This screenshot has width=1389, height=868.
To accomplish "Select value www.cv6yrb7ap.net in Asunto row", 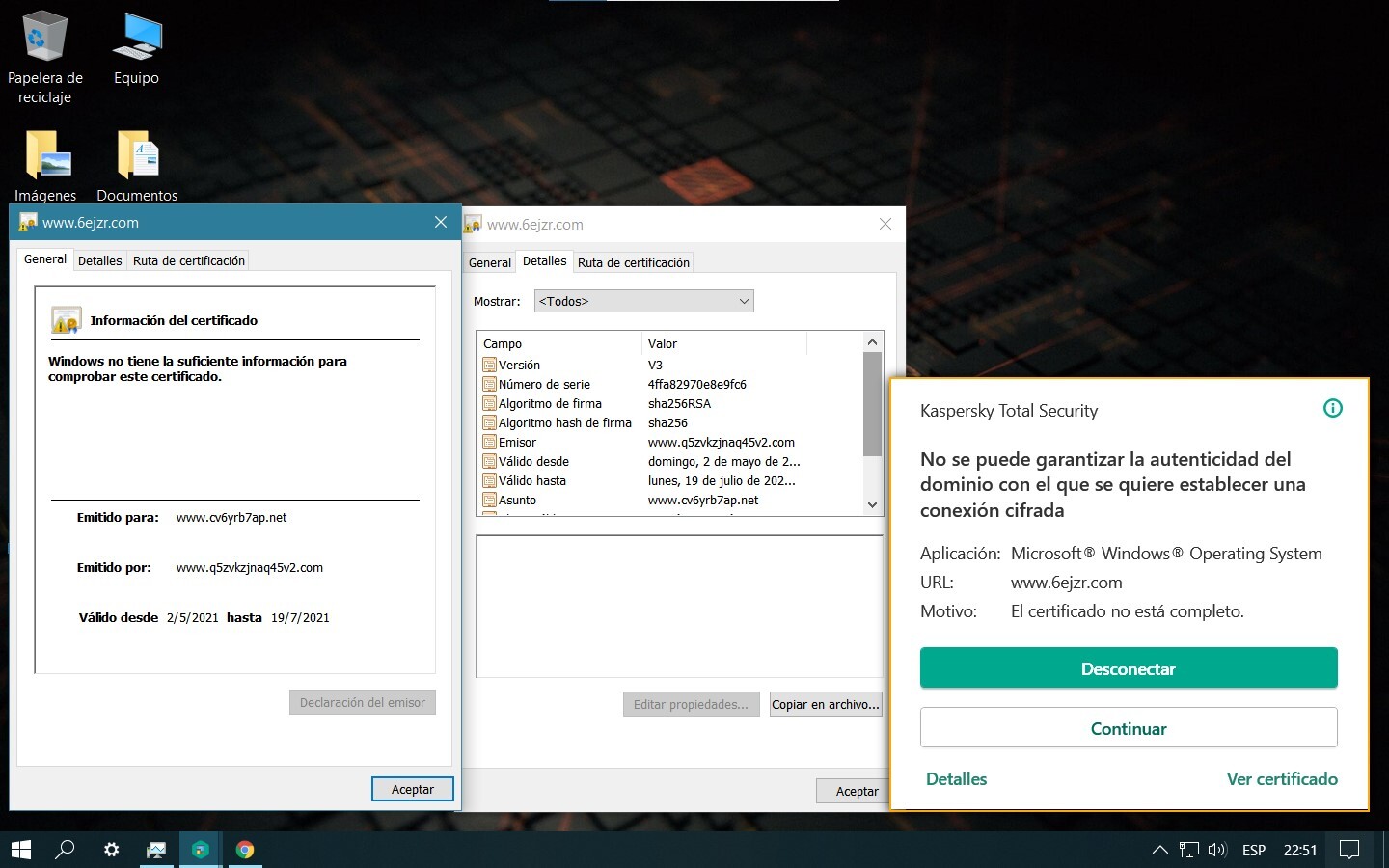I will pyautogui.click(x=703, y=500).
